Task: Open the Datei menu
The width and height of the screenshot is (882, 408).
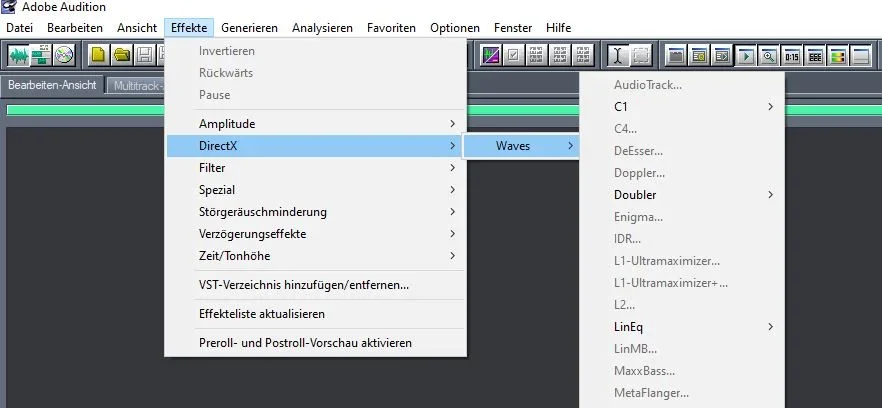Action: [x=20, y=28]
